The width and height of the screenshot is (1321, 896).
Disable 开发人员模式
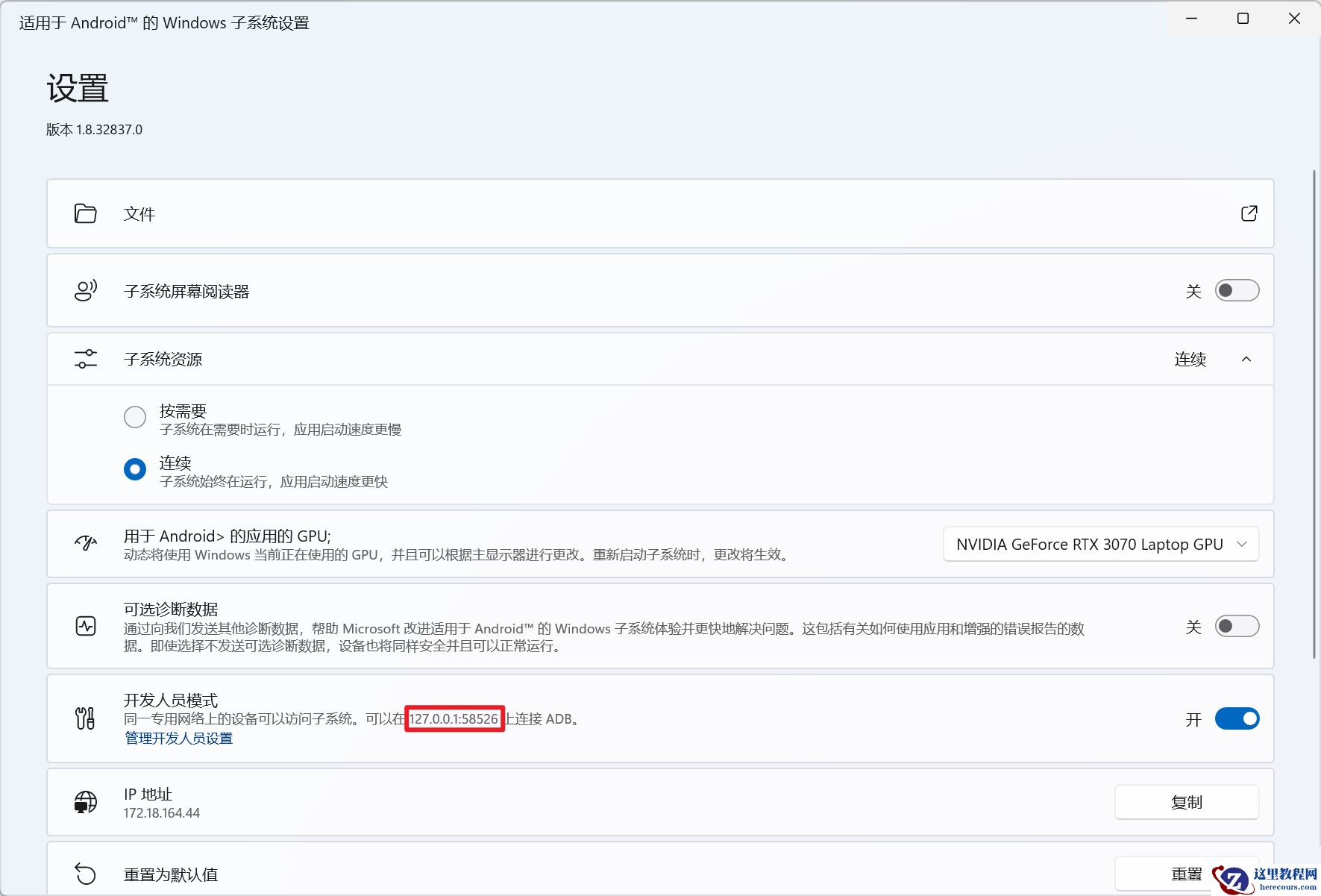(x=1236, y=718)
